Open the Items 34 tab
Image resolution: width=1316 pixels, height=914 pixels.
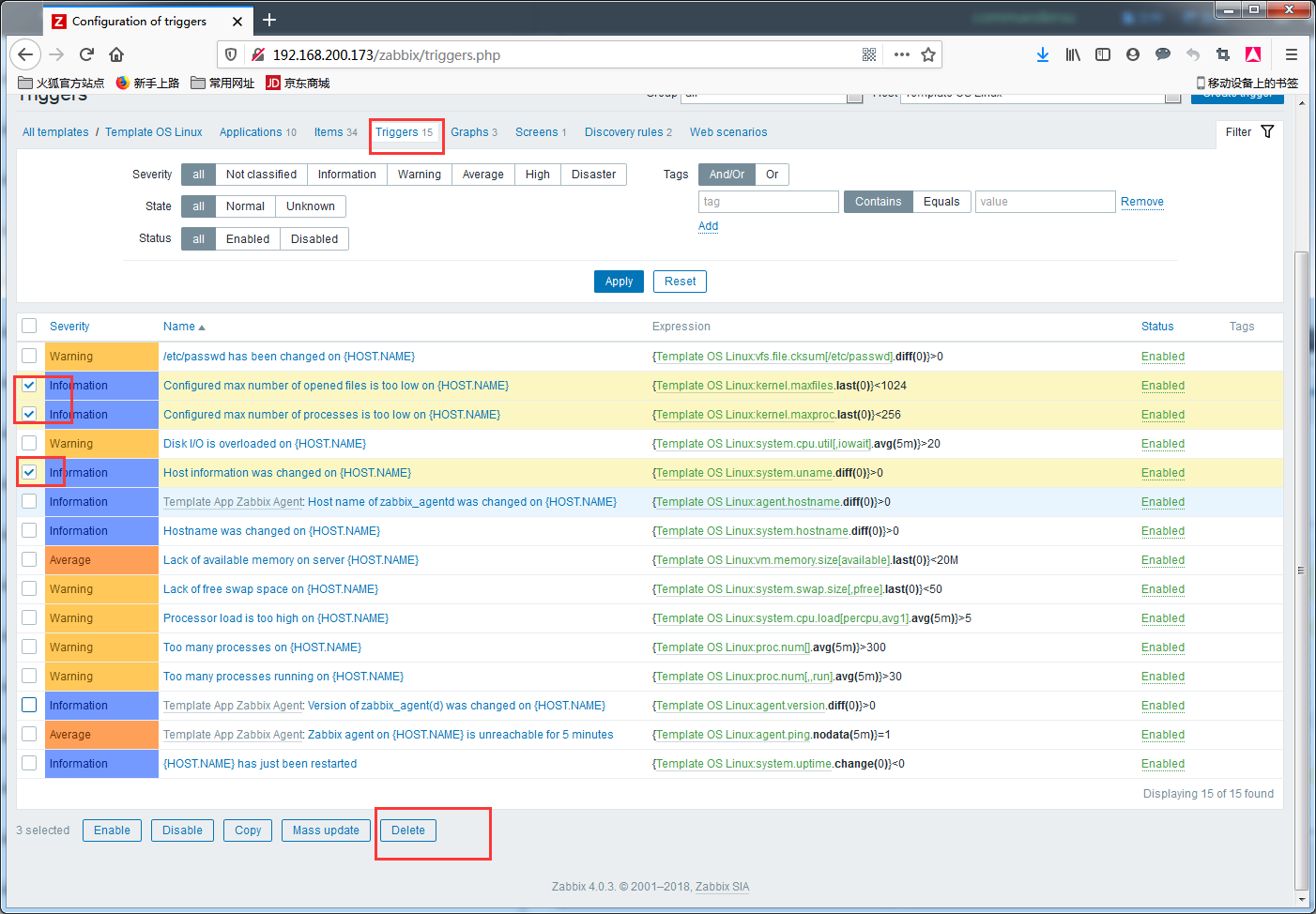pos(335,132)
